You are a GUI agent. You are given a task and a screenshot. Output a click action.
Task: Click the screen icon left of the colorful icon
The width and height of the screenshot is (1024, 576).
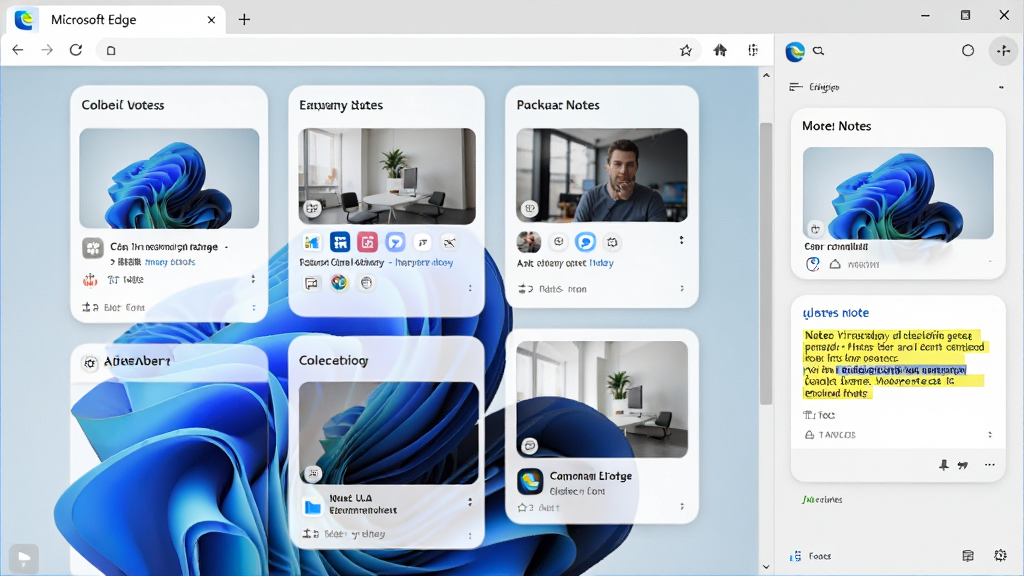[312, 283]
